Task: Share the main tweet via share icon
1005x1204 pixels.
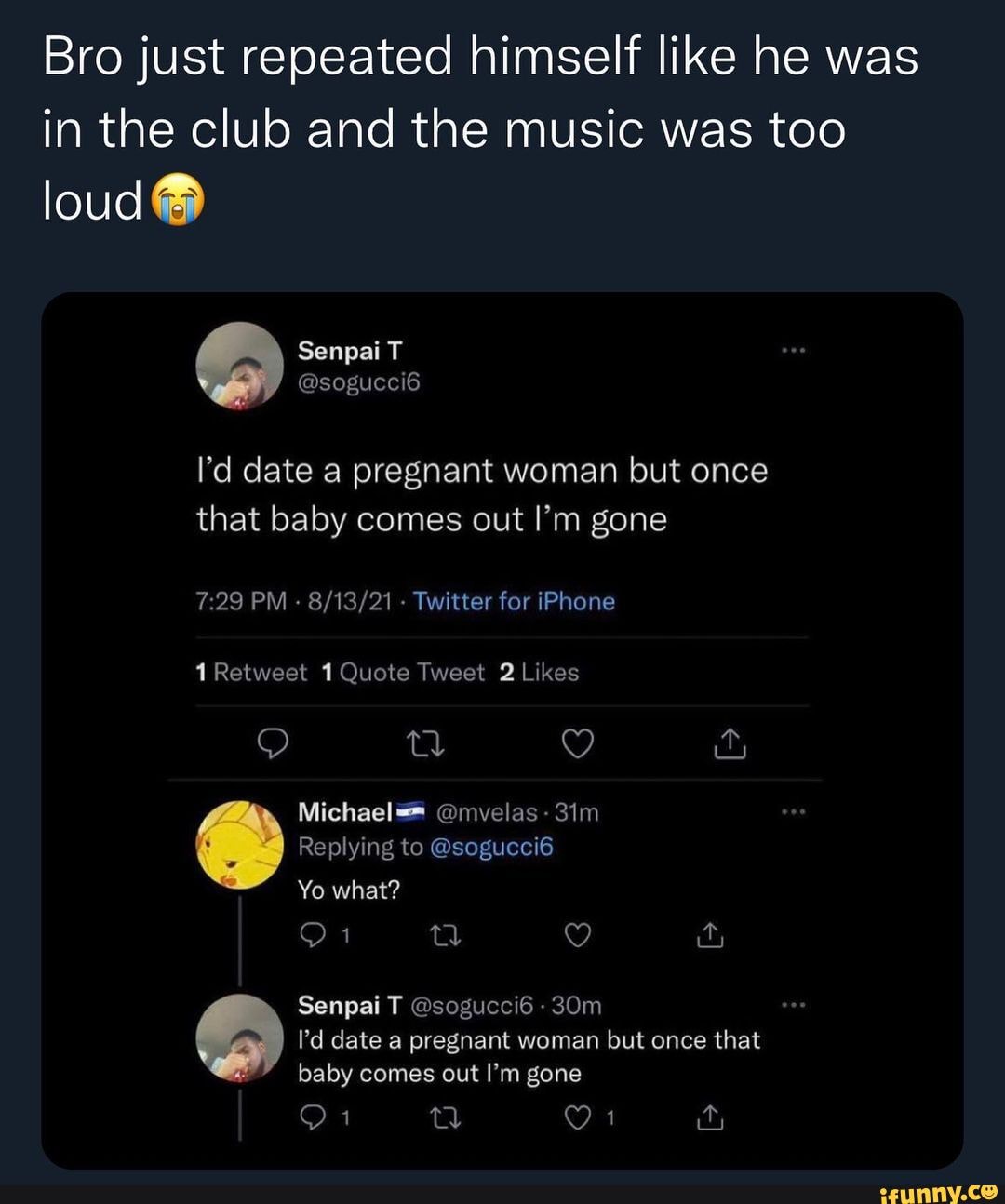Action: pyautogui.click(x=730, y=744)
